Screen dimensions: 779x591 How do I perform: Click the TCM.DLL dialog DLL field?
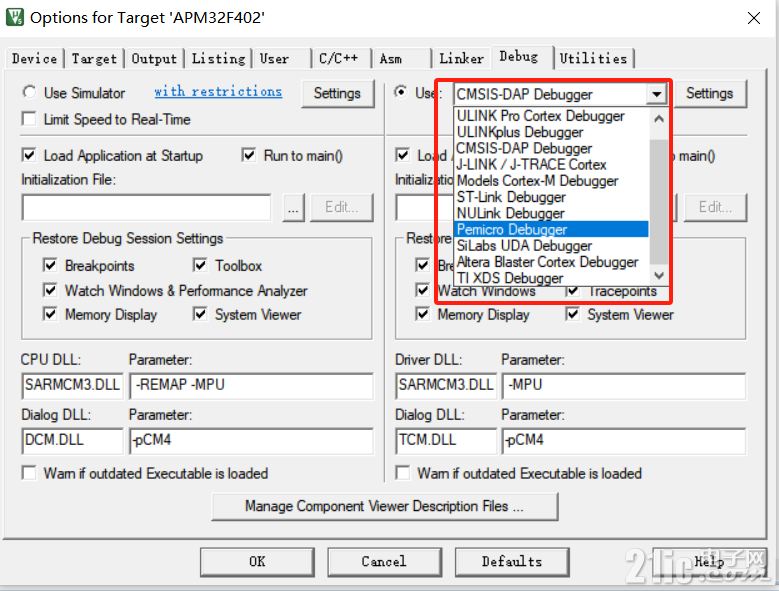pyautogui.click(x=446, y=441)
